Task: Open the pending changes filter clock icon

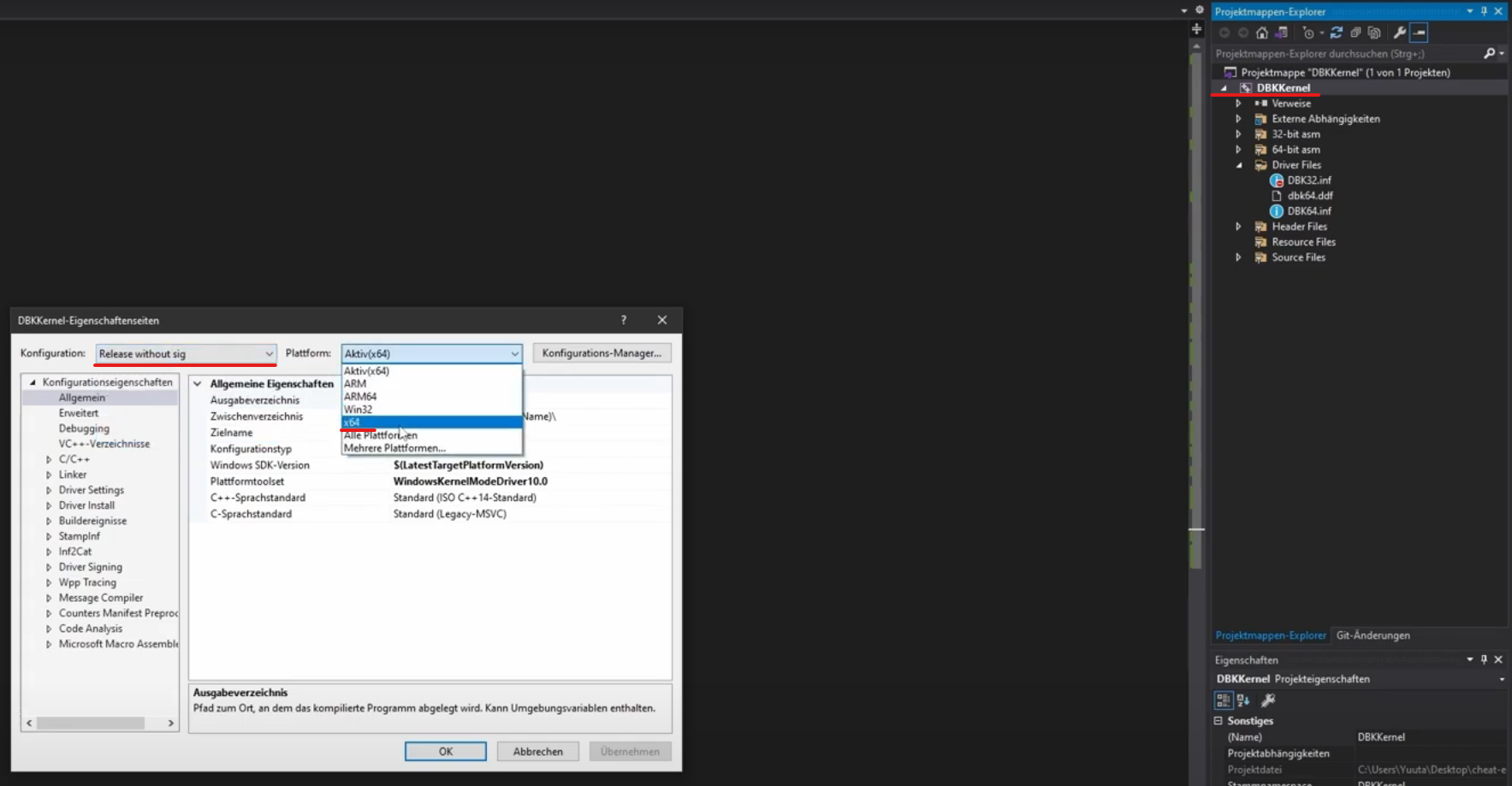Action: (1308, 33)
